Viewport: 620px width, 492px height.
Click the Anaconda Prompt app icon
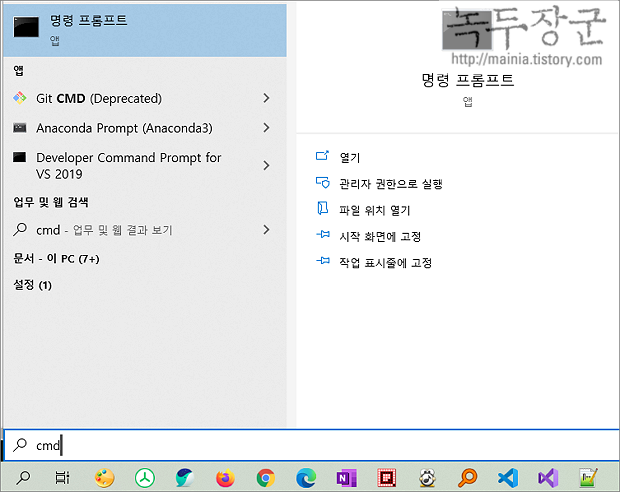coord(20,128)
